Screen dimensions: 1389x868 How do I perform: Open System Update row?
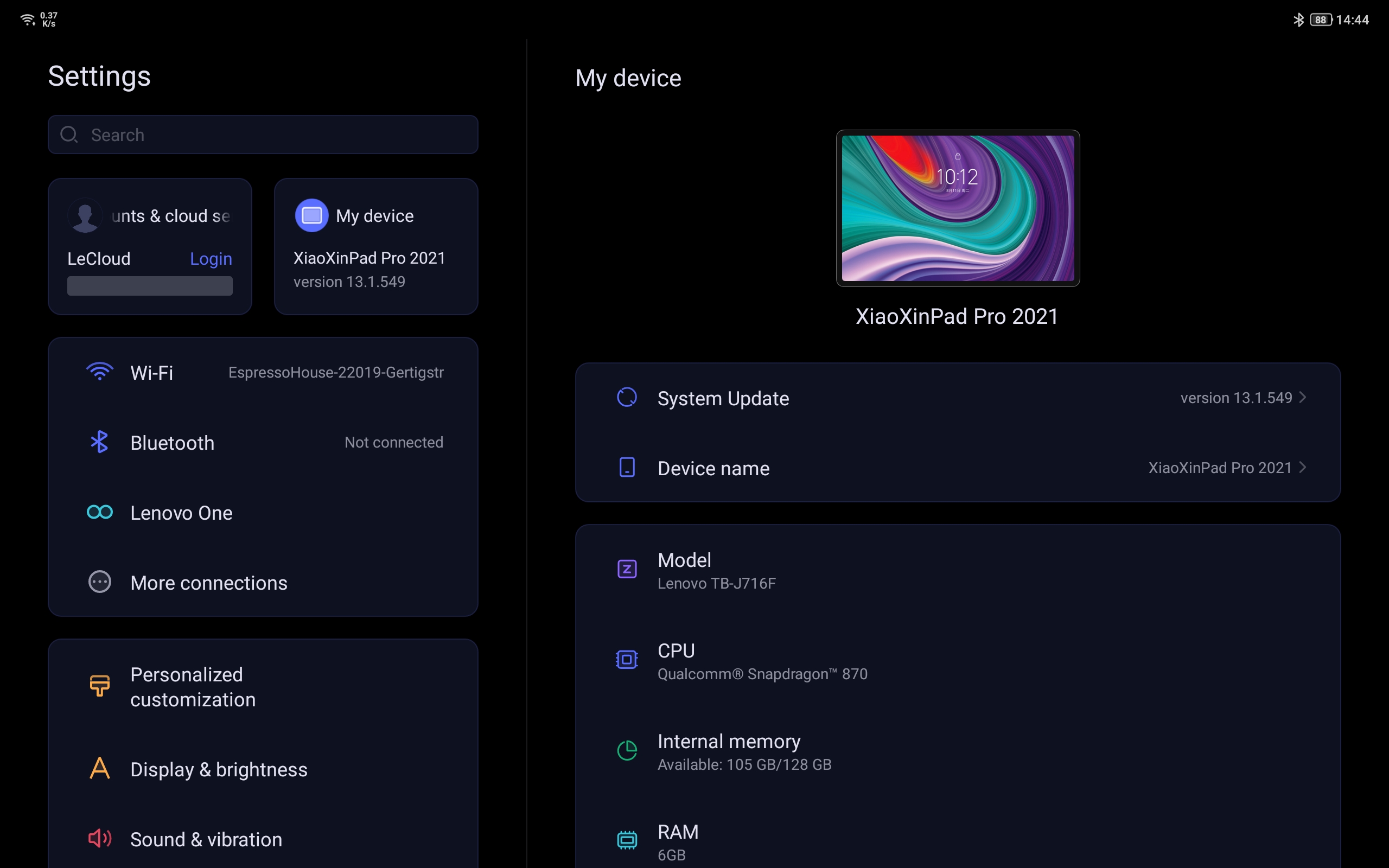click(x=957, y=398)
